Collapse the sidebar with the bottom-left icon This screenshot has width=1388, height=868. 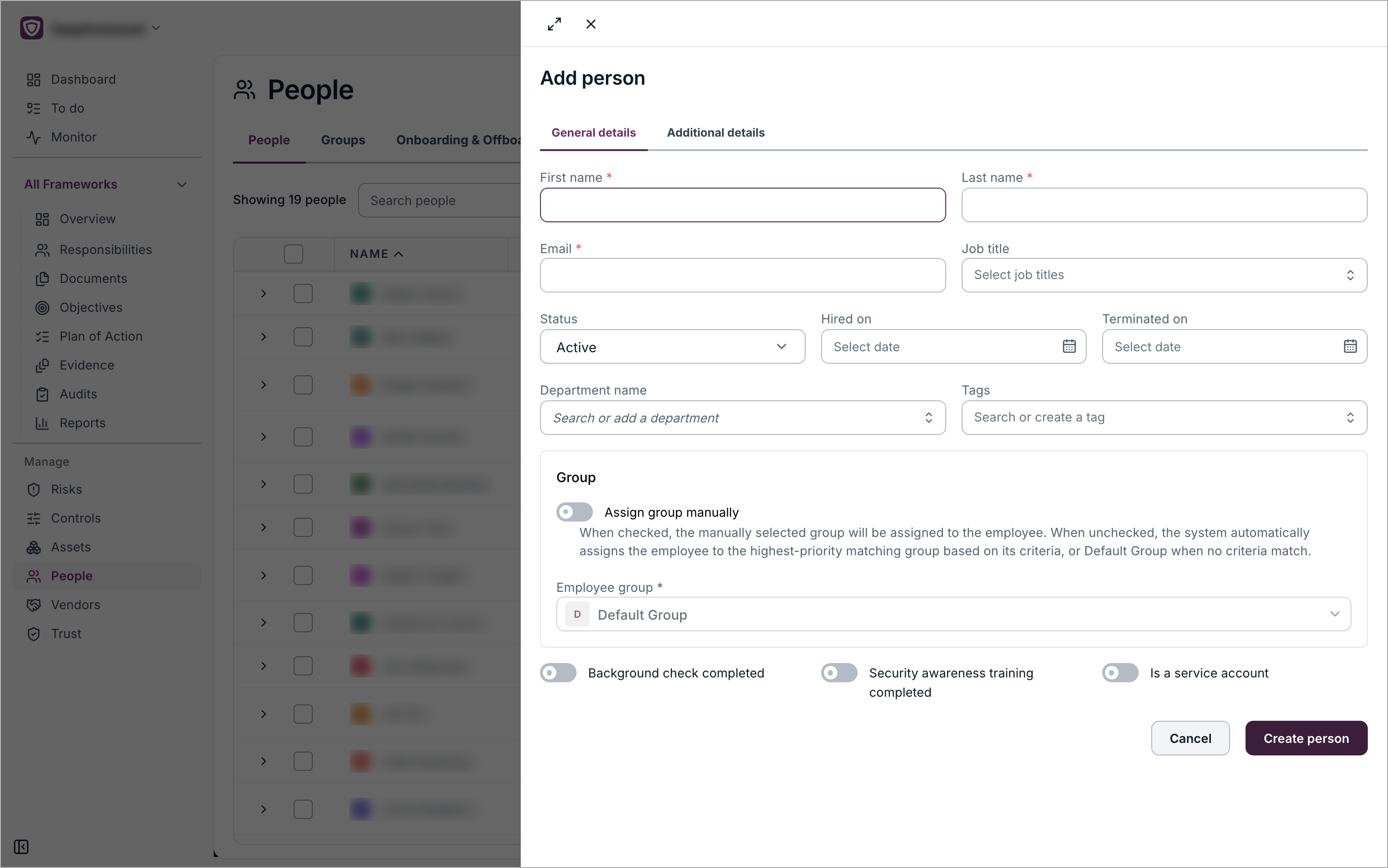pos(21,847)
